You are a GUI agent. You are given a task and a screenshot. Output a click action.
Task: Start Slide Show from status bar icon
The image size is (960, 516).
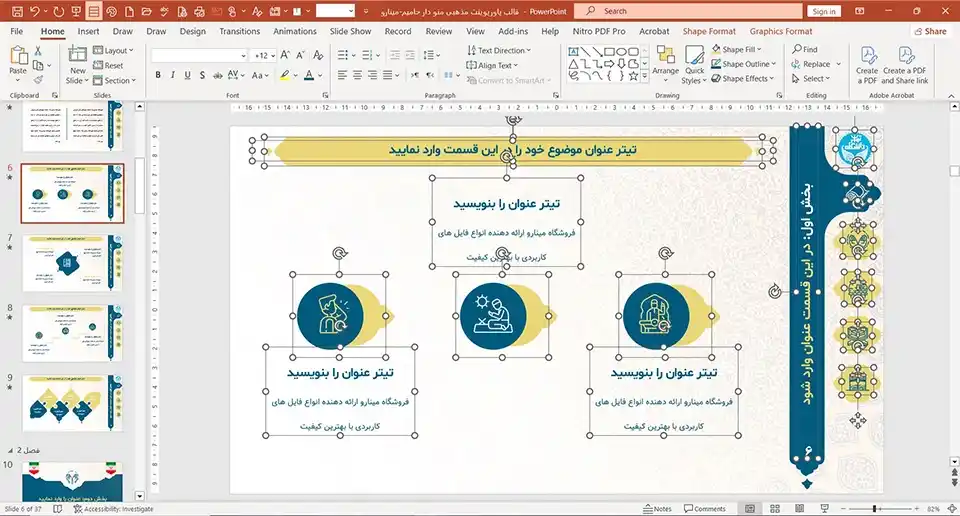824,509
